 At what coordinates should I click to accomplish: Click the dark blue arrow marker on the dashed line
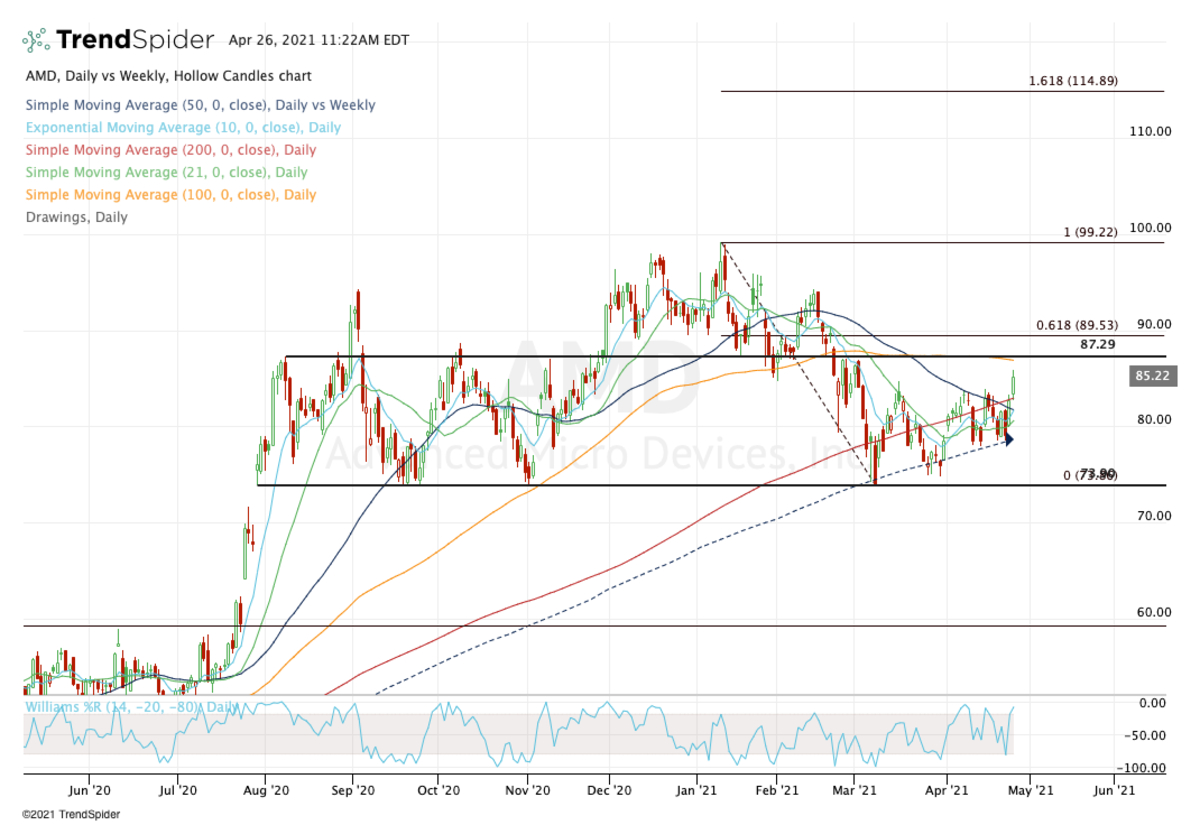pyautogui.click(x=1008, y=439)
